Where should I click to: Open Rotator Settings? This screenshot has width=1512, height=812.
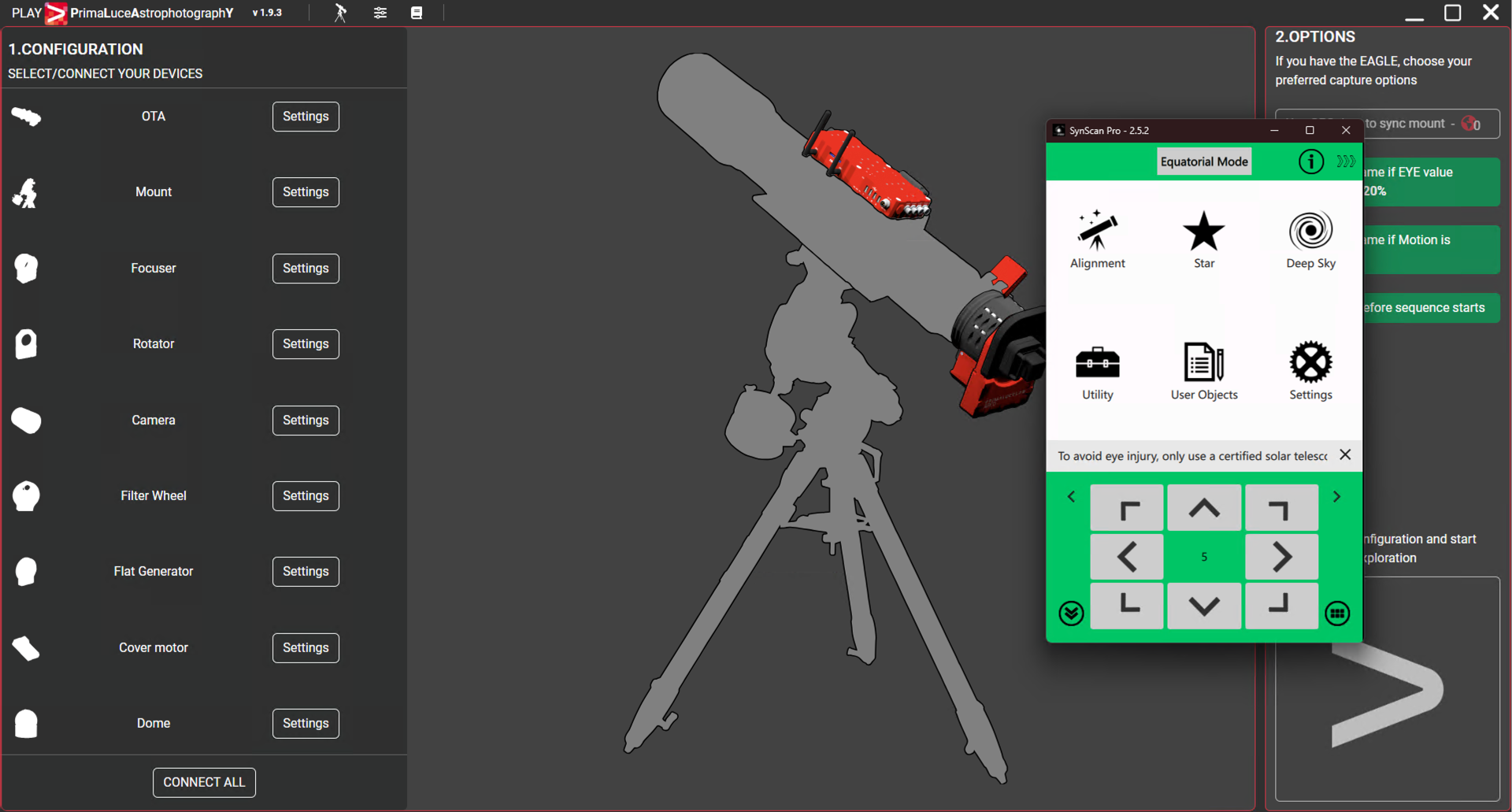coord(306,344)
